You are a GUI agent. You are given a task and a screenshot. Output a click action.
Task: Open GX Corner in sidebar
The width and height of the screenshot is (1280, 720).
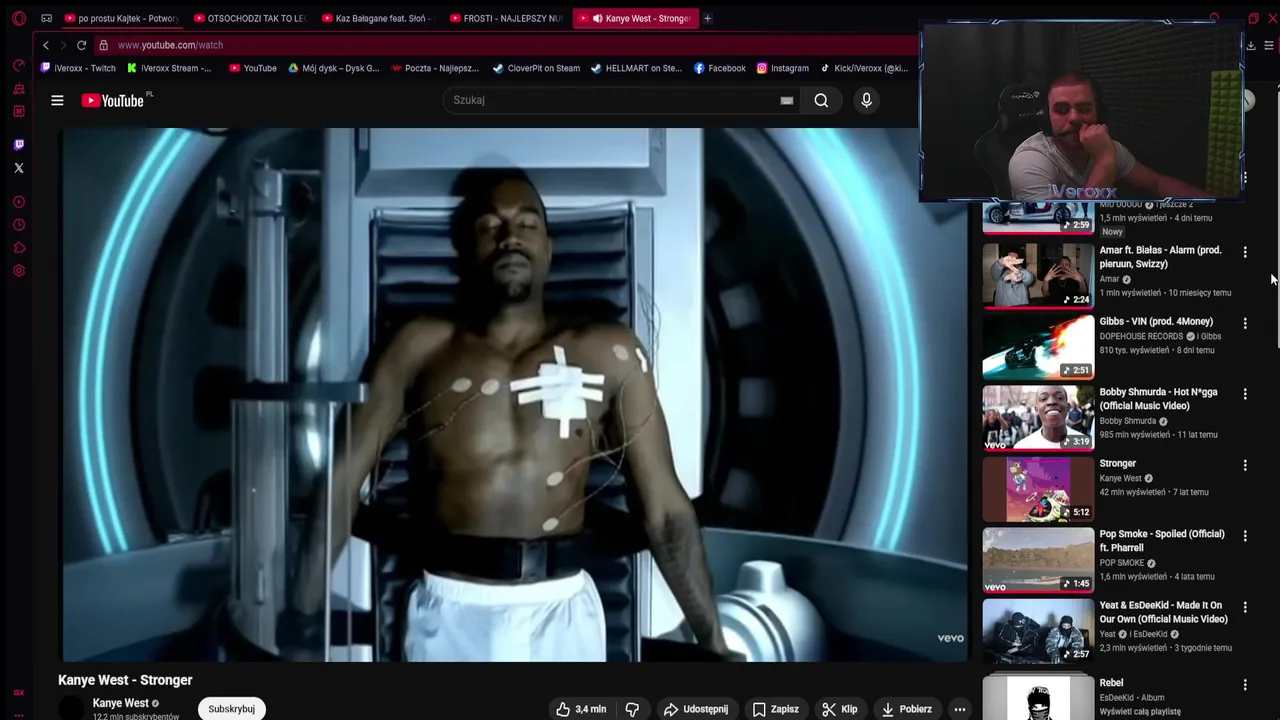(x=18, y=692)
